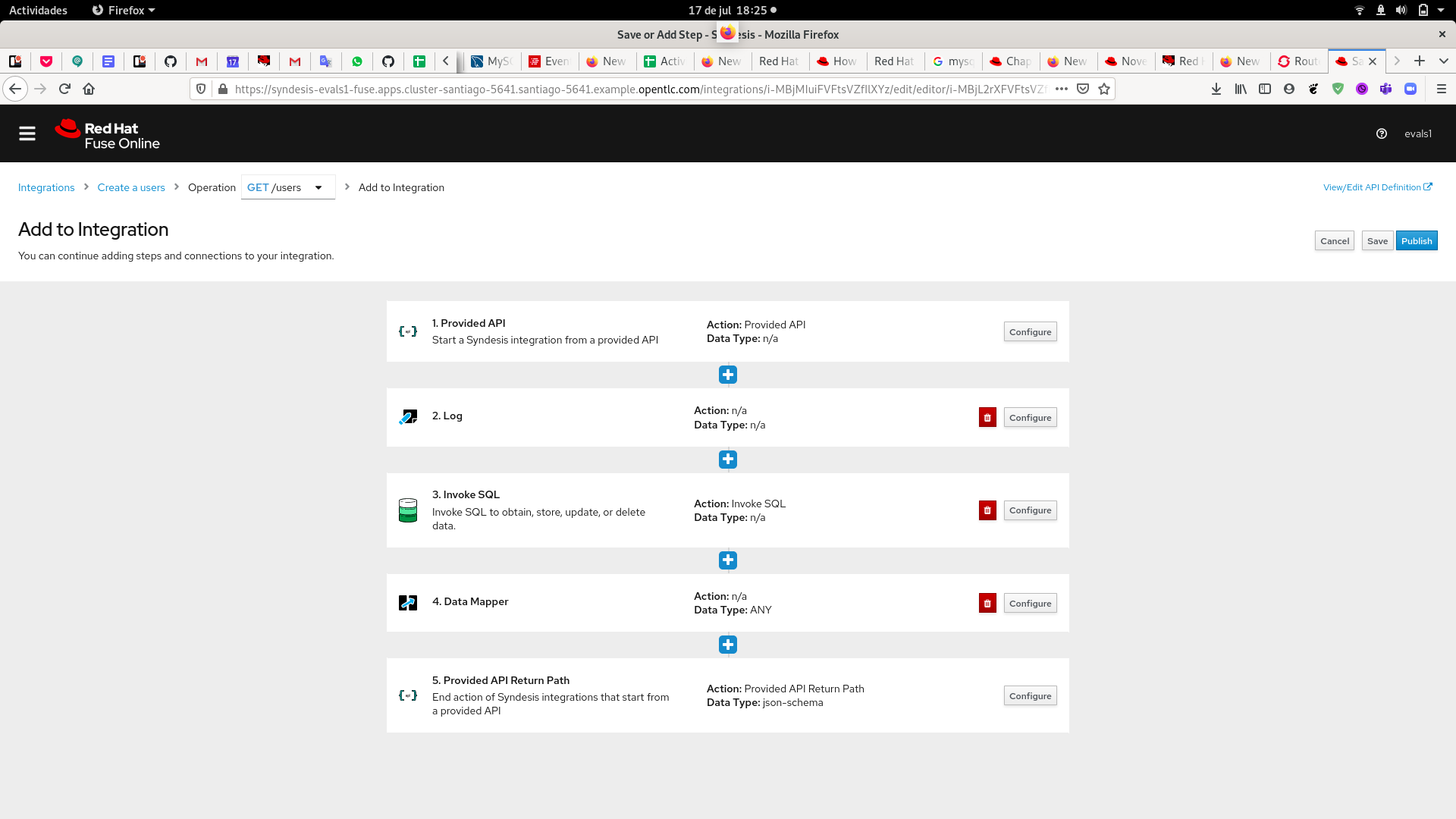Image resolution: width=1456 pixels, height=819 pixels.
Task: Click the third blue plus add step button
Action: pyautogui.click(x=728, y=560)
